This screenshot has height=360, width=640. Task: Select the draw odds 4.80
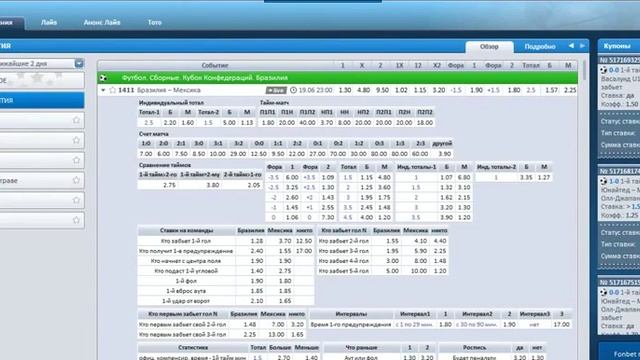click(363, 90)
